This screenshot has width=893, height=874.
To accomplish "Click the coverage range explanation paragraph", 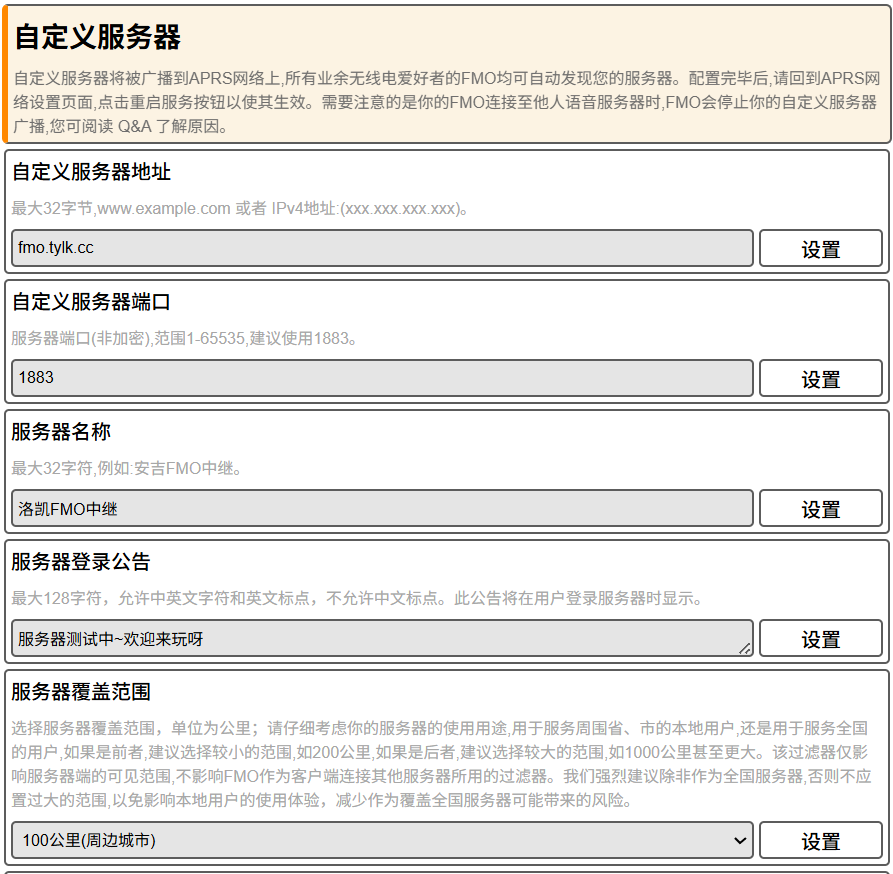I will tap(440, 765).
